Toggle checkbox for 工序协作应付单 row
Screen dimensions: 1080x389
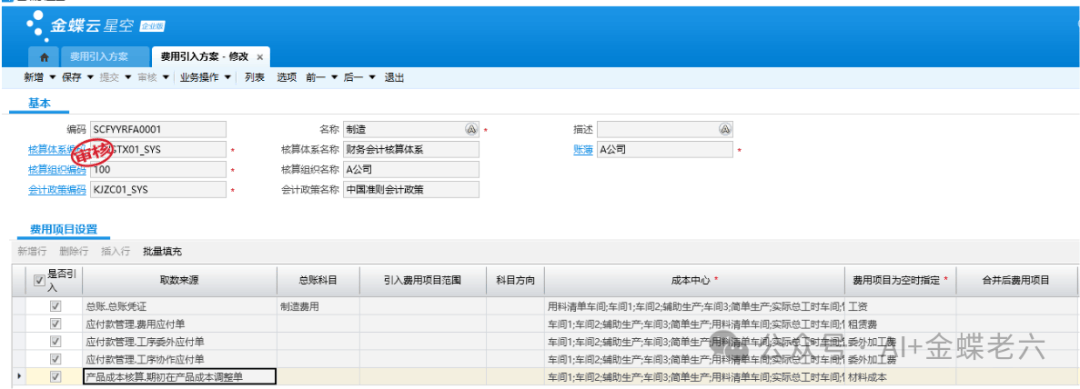tap(56, 359)
